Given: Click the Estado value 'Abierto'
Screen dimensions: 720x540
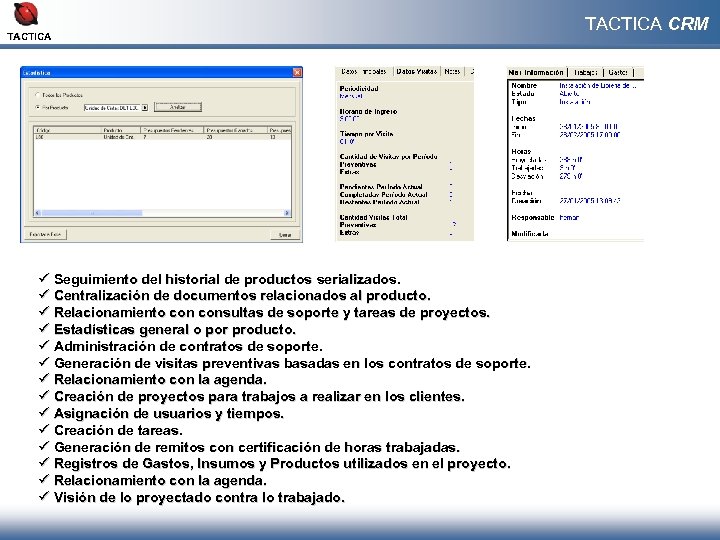Looking at the screenshot, I should pyautogui.click(x=569, y=94).
